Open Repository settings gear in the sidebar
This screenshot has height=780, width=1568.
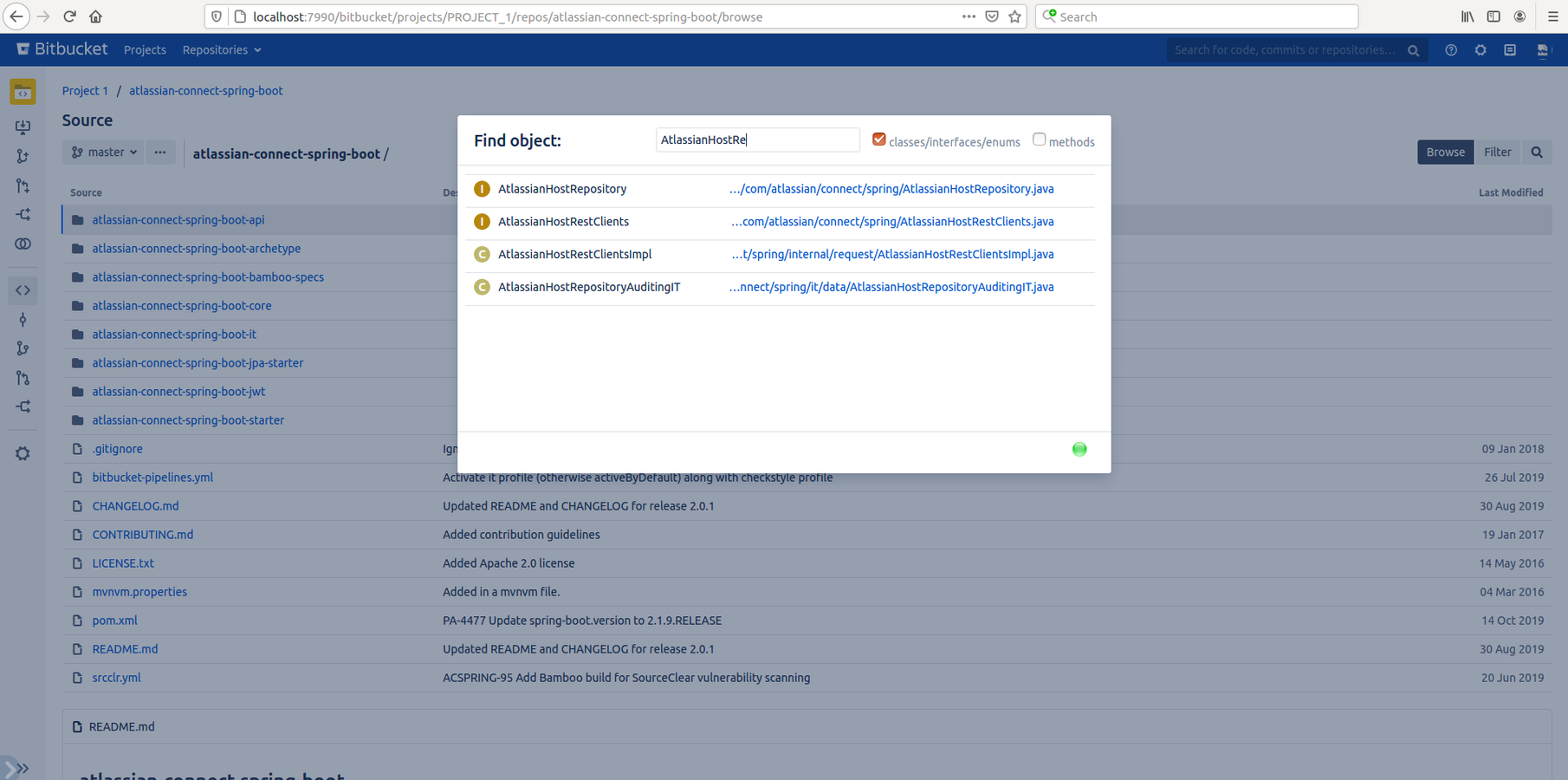click(x=23, y=453)
